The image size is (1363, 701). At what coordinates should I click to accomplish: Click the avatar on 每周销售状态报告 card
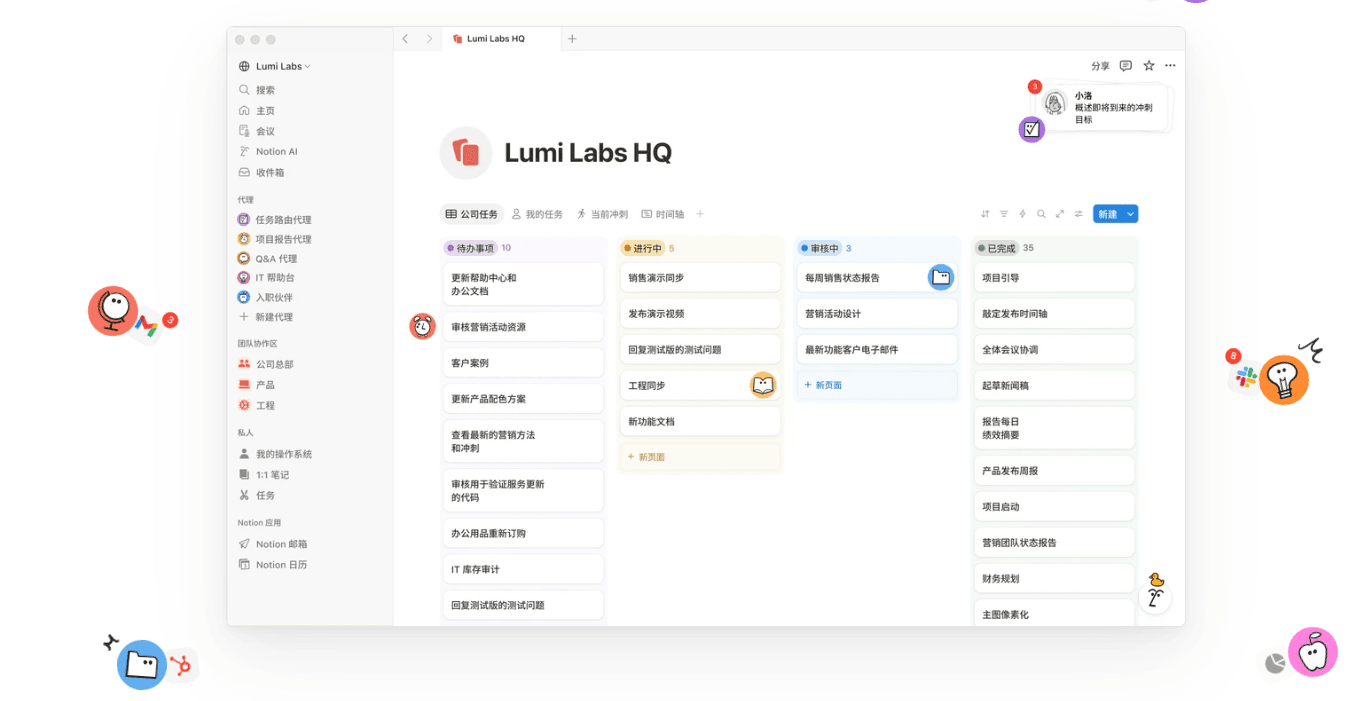pyautogui.click(x=941, y=278)
